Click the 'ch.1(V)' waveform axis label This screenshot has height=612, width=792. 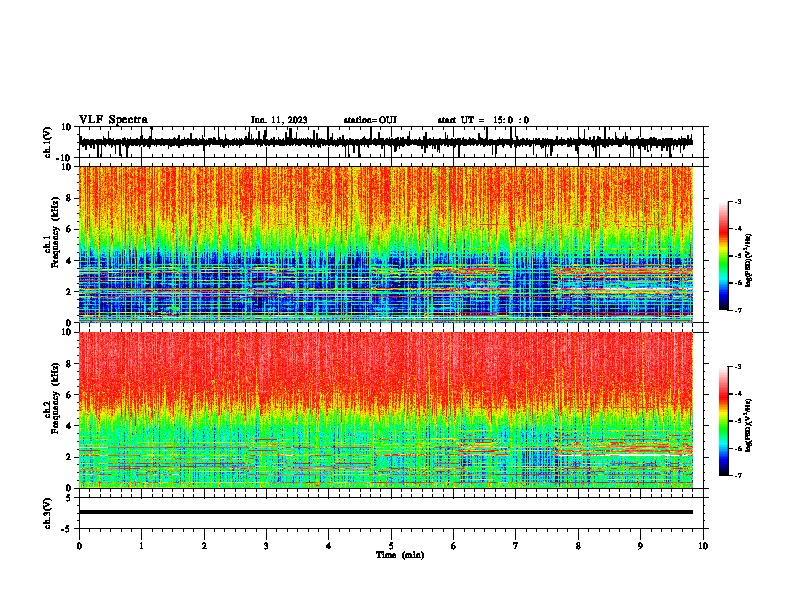pyautogui.click(x=48, y=142)
